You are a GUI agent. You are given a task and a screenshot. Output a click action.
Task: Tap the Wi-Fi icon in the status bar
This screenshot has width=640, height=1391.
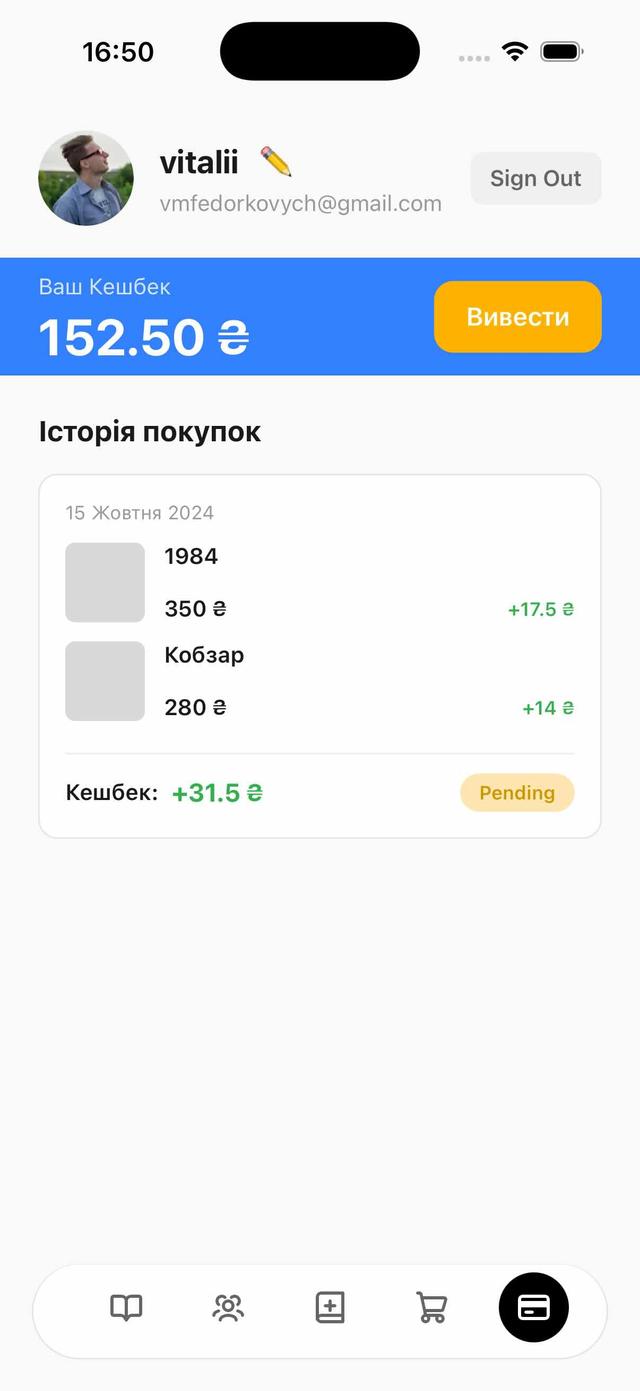pyautogui.click(x=515, y=50)
